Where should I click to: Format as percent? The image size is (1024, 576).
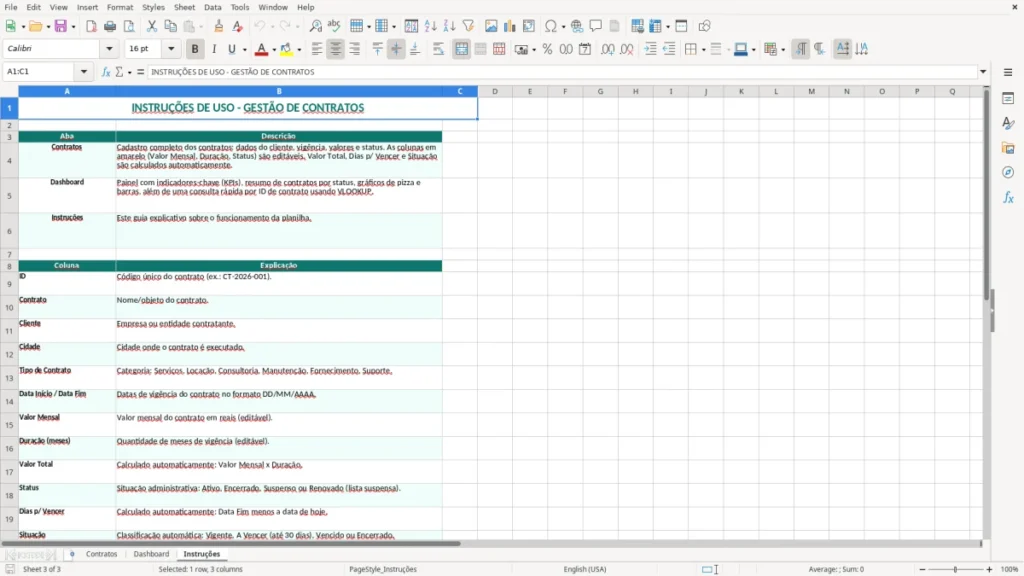(x=547, y=49)
